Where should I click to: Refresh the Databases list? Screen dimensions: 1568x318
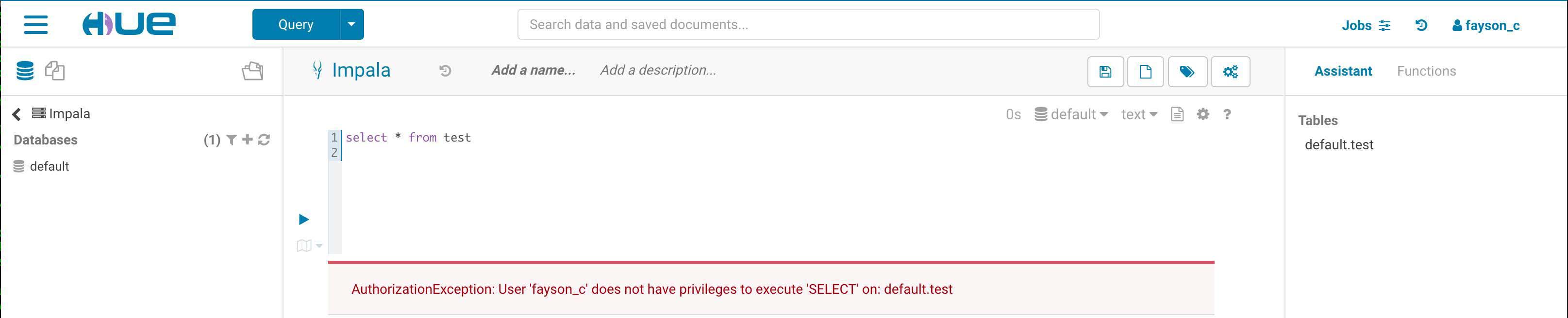(264, 140)
